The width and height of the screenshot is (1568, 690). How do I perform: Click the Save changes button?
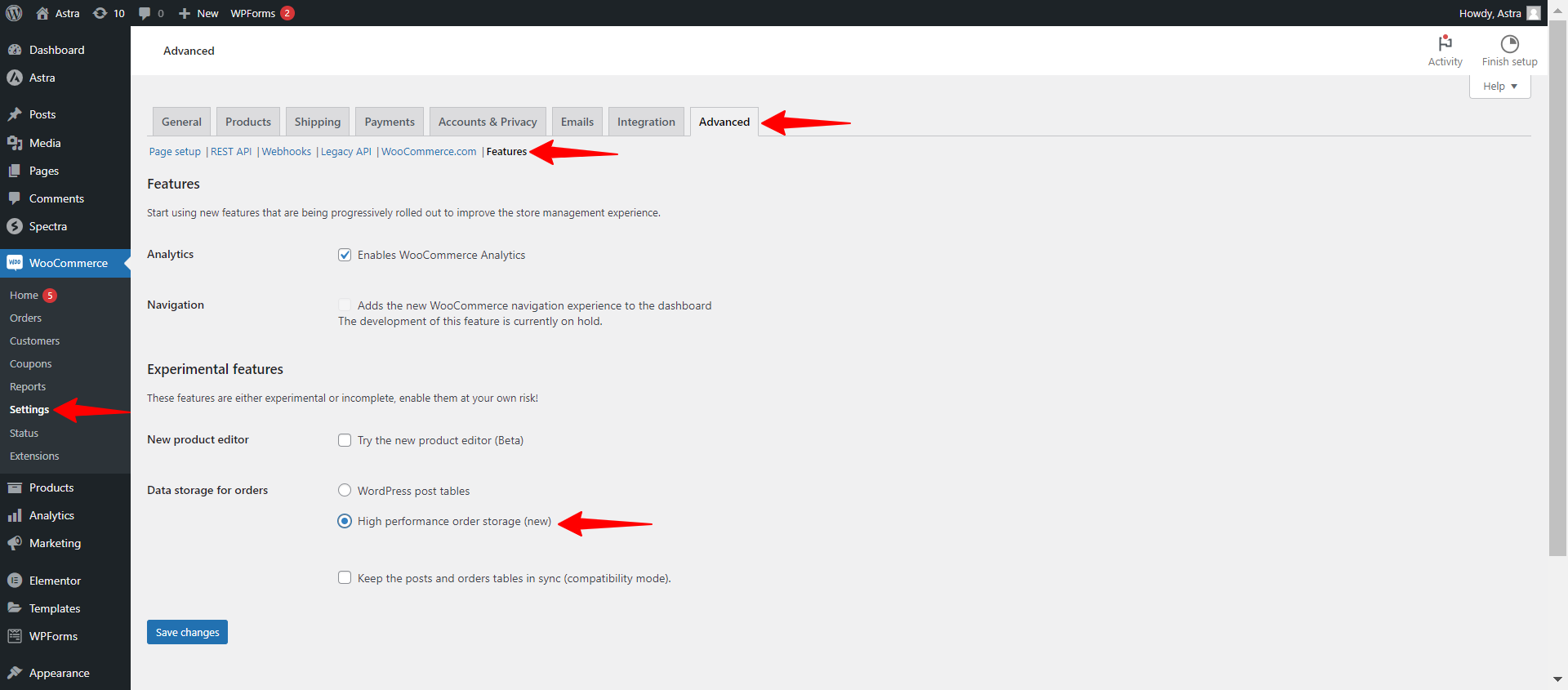point(187,632)
